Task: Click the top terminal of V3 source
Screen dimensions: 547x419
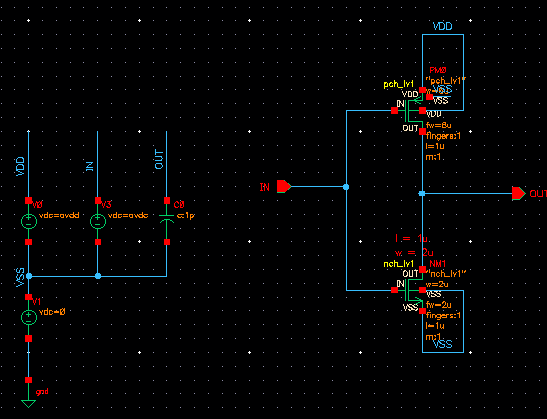Action: click(x=98, y=201)
